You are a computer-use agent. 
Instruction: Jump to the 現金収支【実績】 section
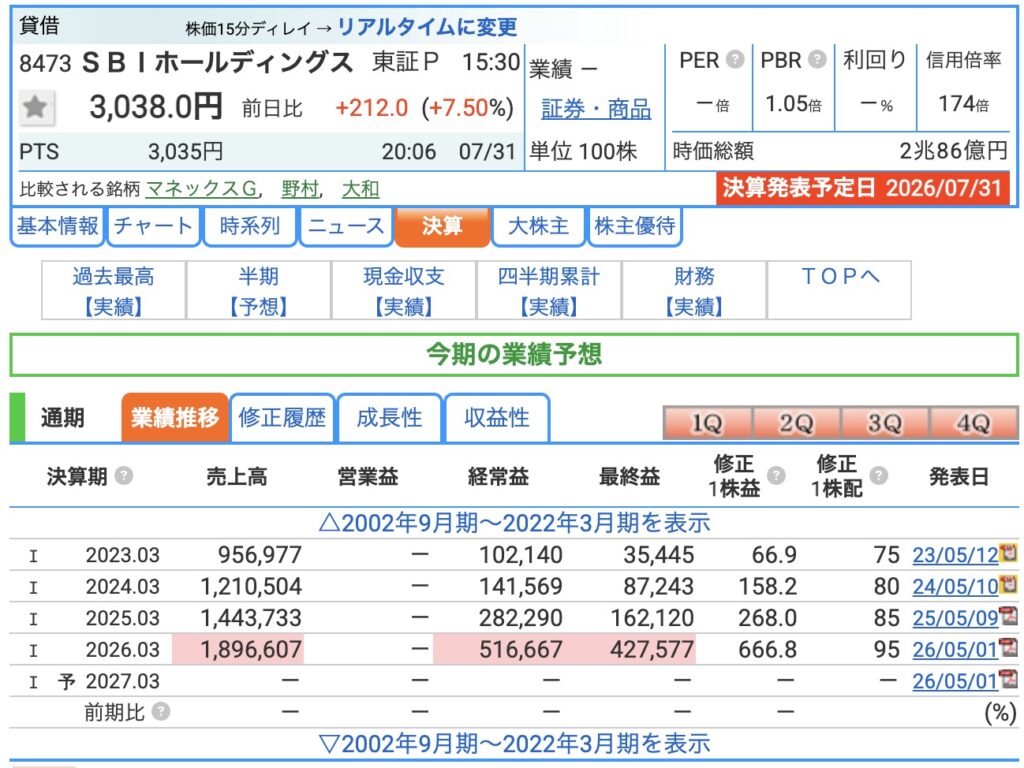404,291
